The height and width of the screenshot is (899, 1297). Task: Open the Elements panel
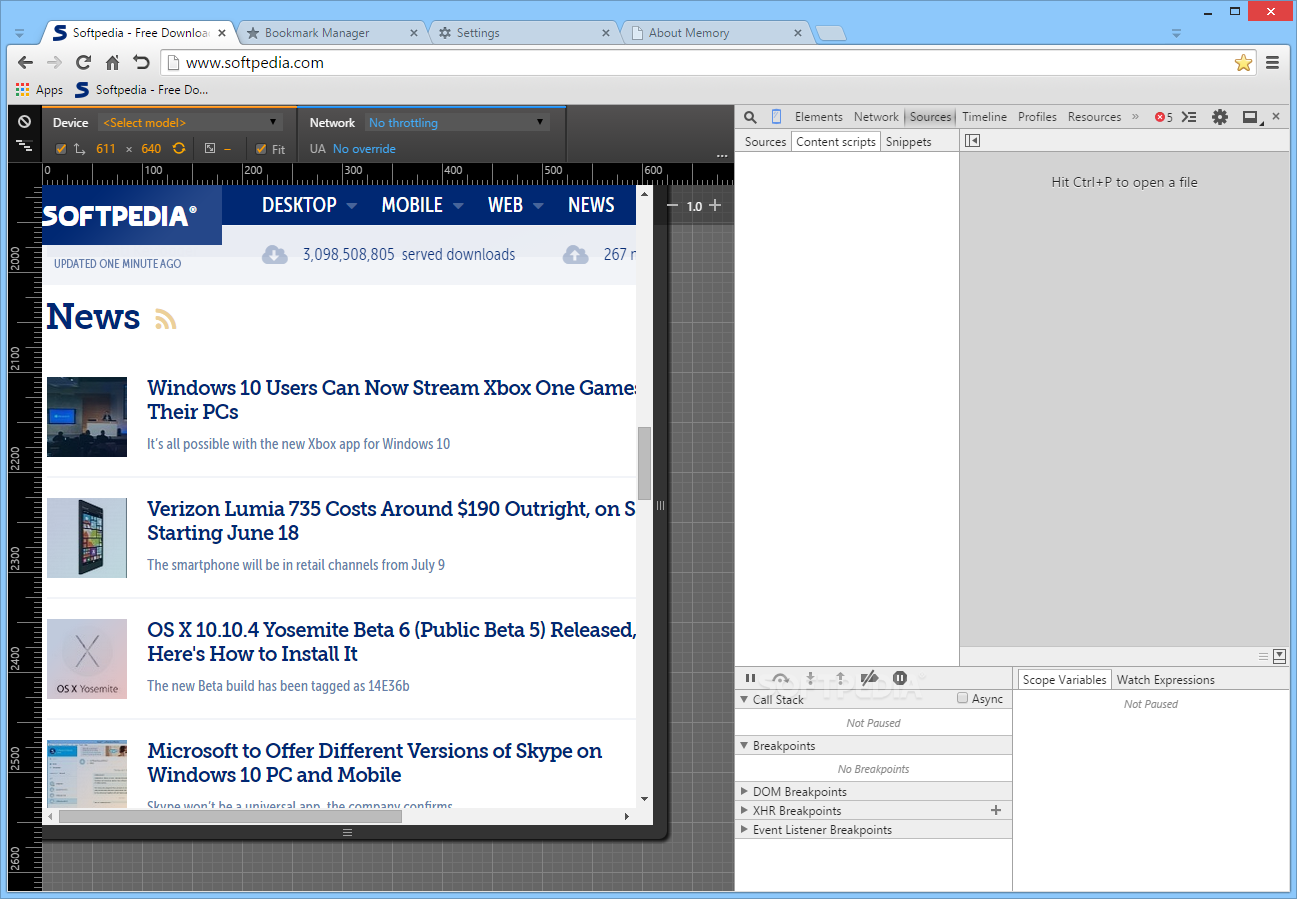pyautogui.click(x=819, y=117)
